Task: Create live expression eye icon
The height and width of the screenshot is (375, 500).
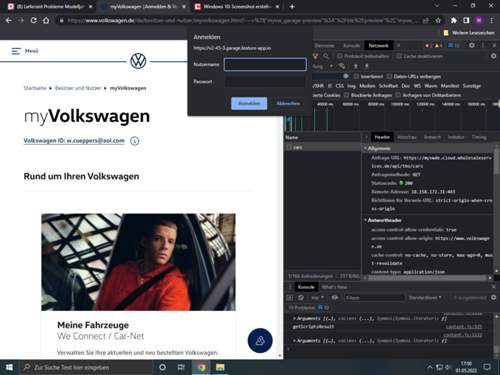Action: 335,297
